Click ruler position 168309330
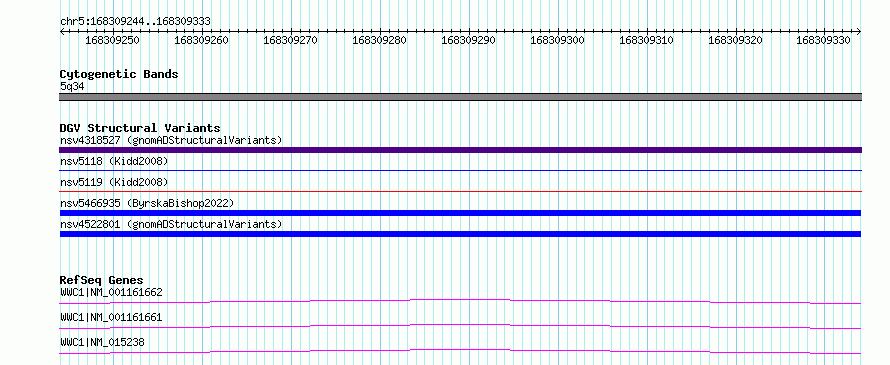The image size is (890, 365). click(824, 40)
